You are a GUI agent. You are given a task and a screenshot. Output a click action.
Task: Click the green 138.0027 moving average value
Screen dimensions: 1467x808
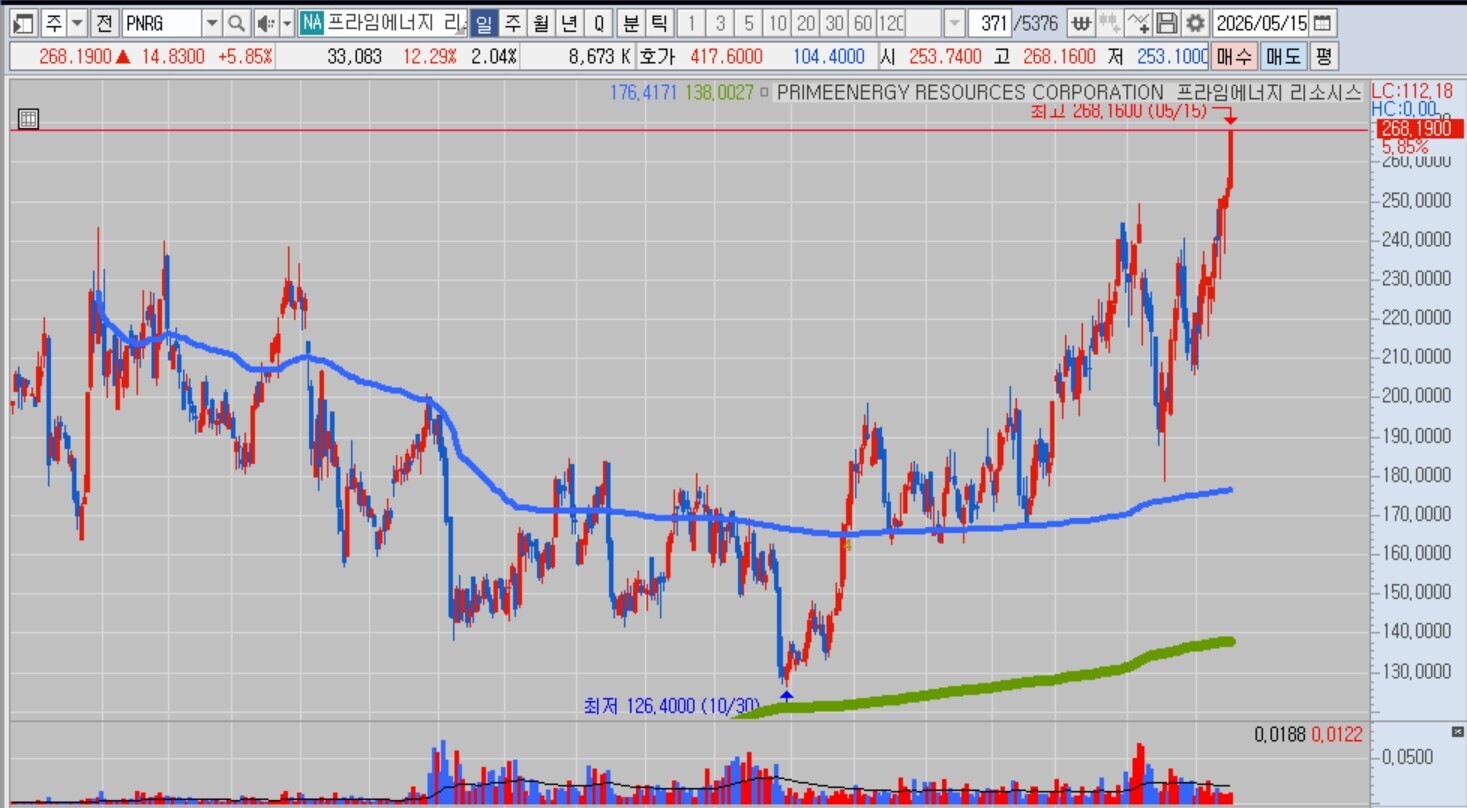click(719, 92)
